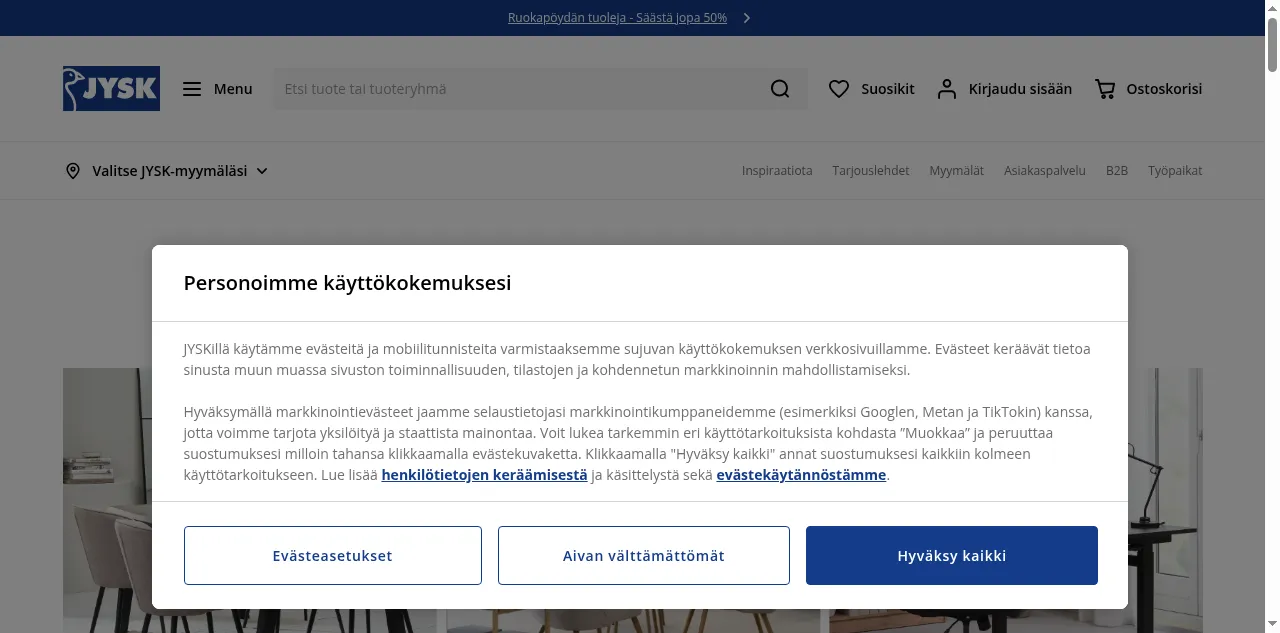Choose Aivan välttämättömät cookies
Viewport: 1280px width, 633px height.
coord(644,555)
